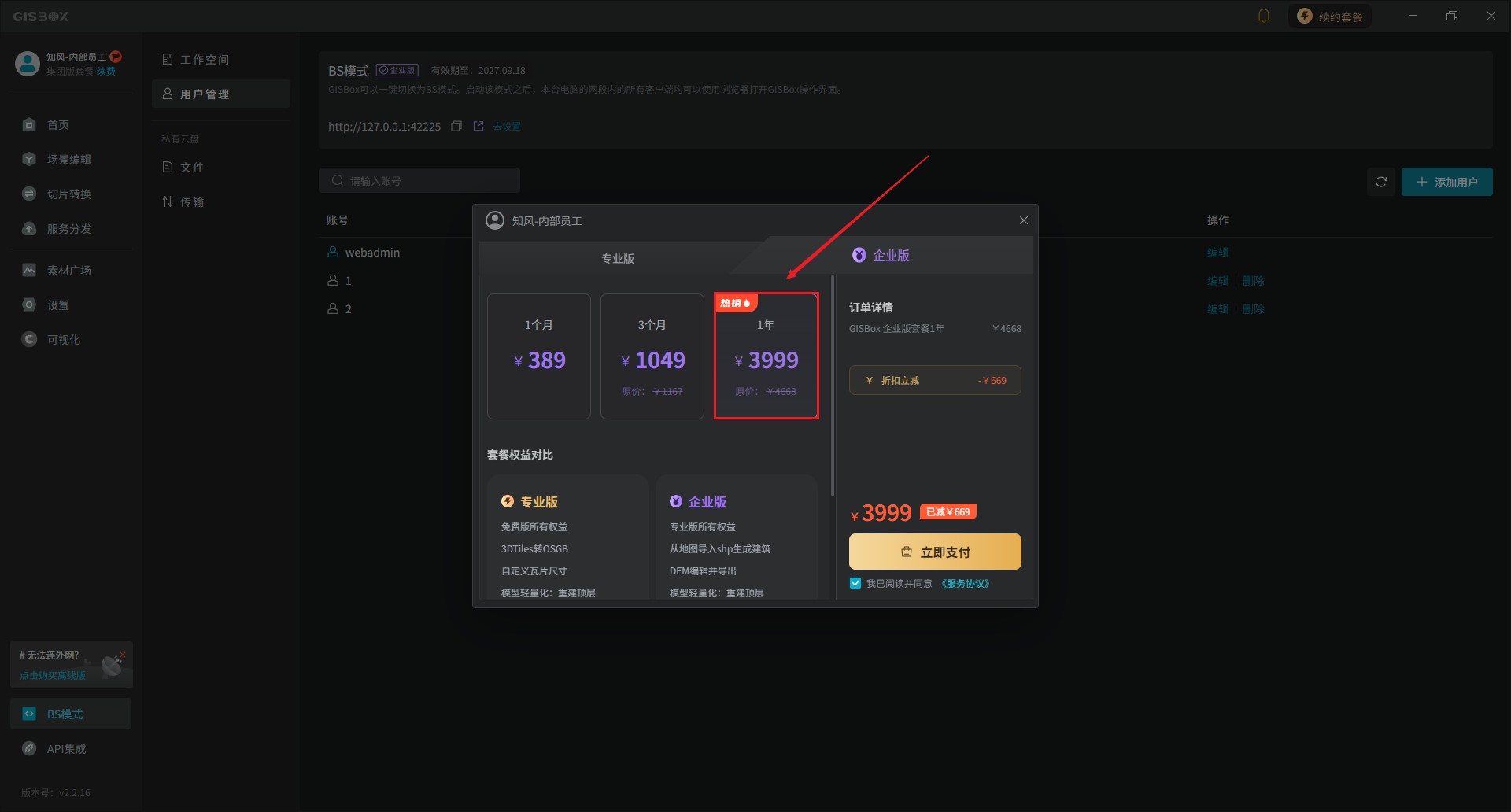Click the 续费 renew link
Viewport: 1511px width, 812px height.
(x=106, y=72)
